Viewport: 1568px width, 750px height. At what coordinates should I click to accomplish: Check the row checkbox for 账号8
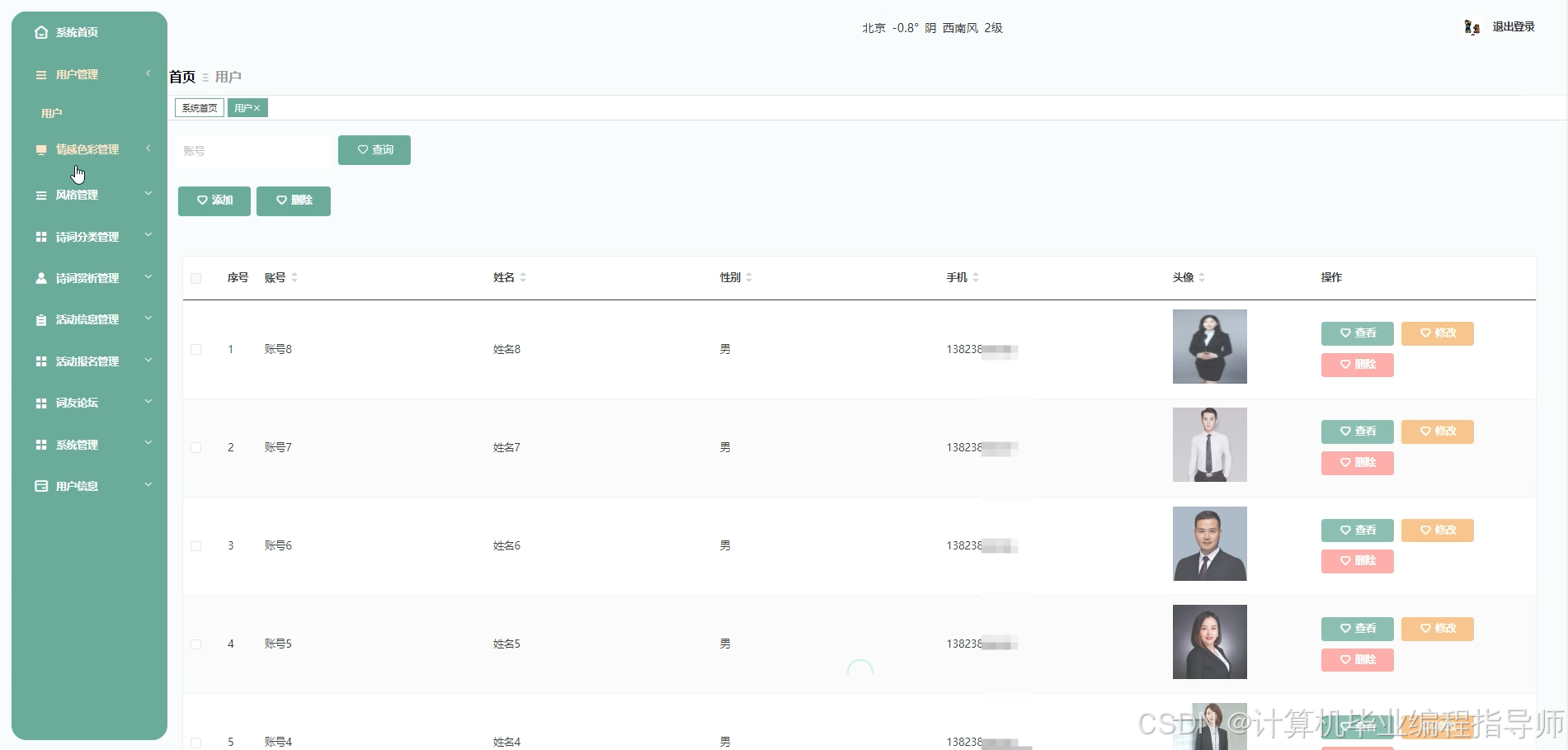[195, 349]
